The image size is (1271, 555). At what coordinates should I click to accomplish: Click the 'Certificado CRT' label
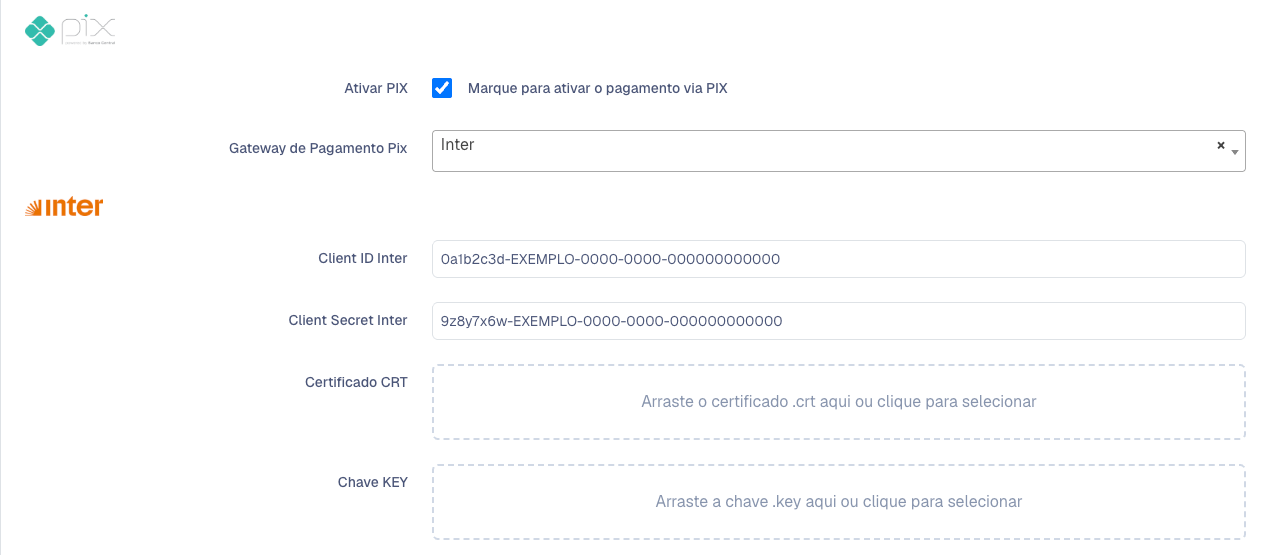(x=356, y=382)
